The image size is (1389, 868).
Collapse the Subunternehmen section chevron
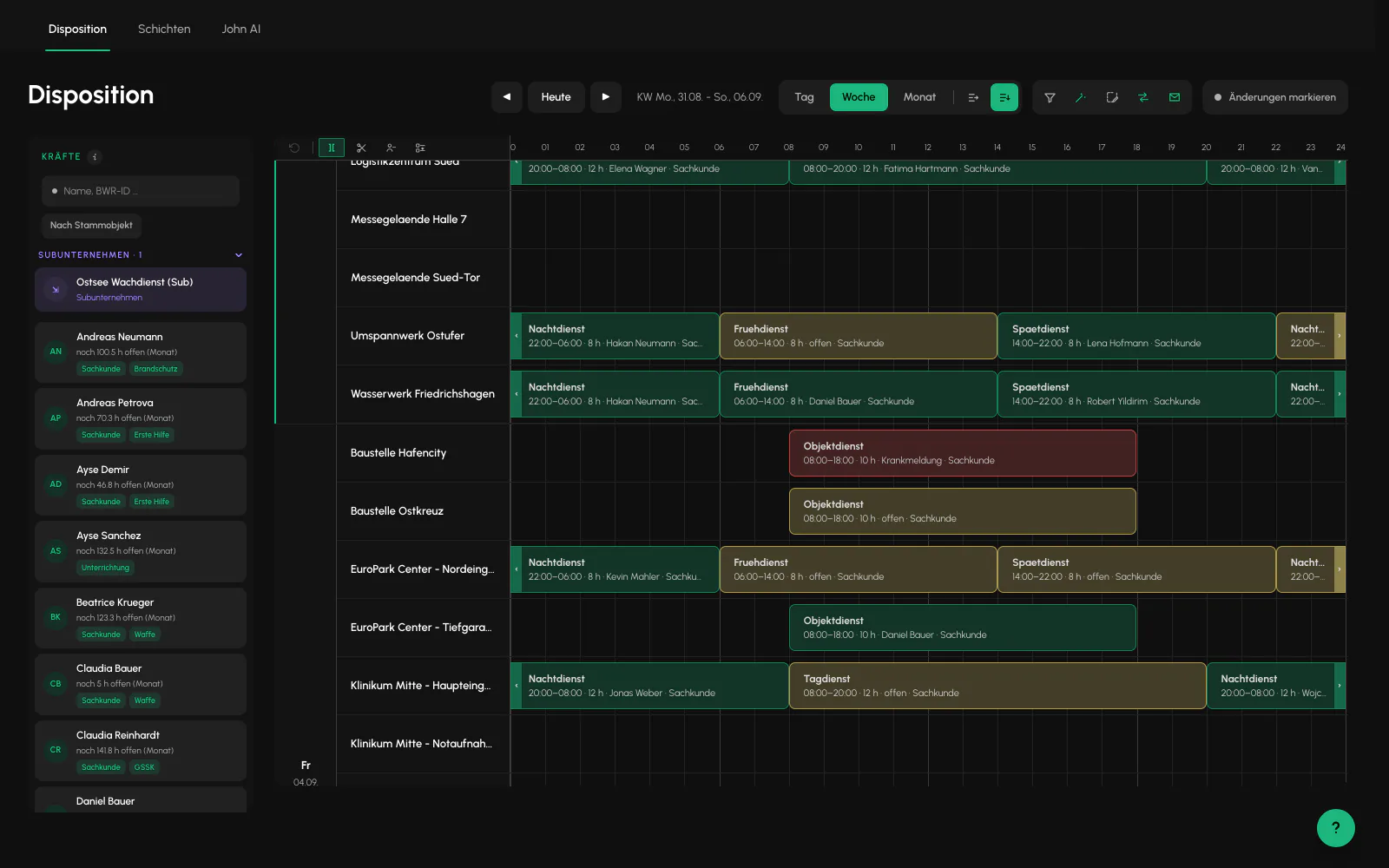239,255
